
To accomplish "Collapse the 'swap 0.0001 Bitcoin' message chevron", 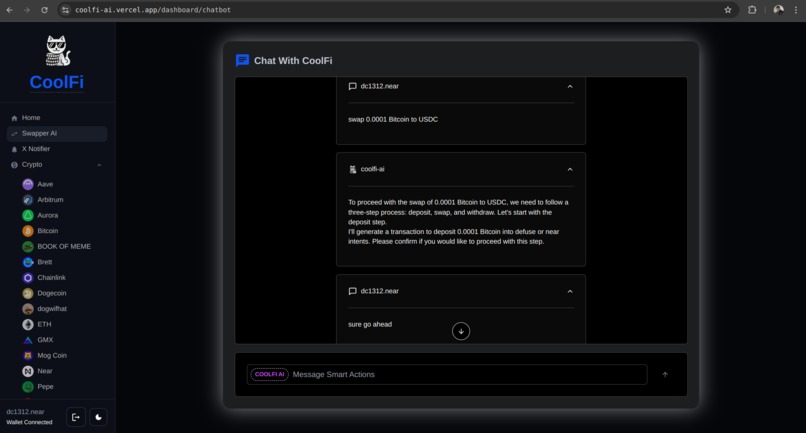I will point(570,86).
